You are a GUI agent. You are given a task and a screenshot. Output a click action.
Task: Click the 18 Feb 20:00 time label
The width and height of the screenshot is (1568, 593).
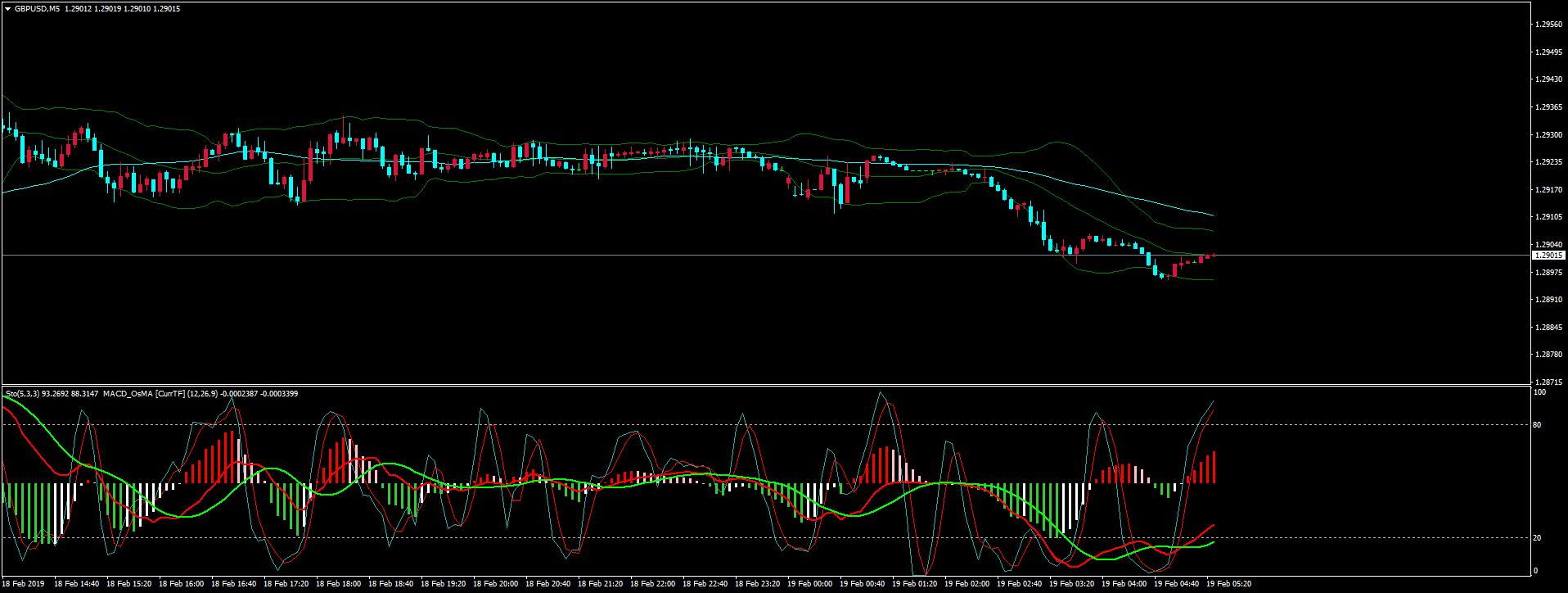pos(495,585)
